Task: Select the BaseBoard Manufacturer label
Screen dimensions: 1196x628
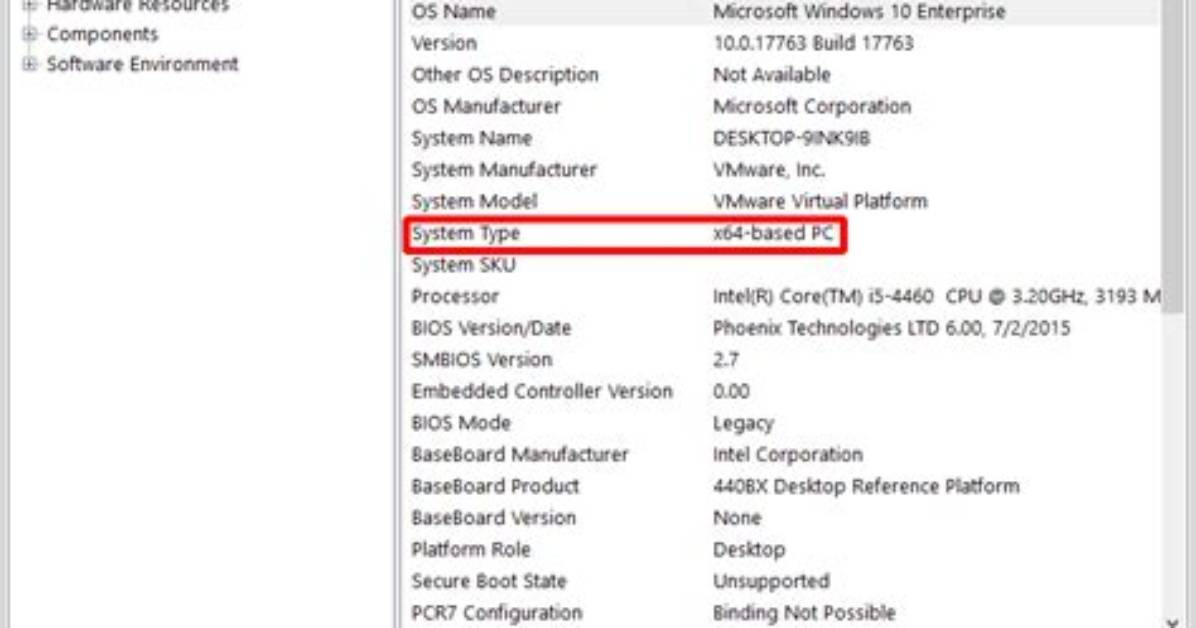Action: 520,455
